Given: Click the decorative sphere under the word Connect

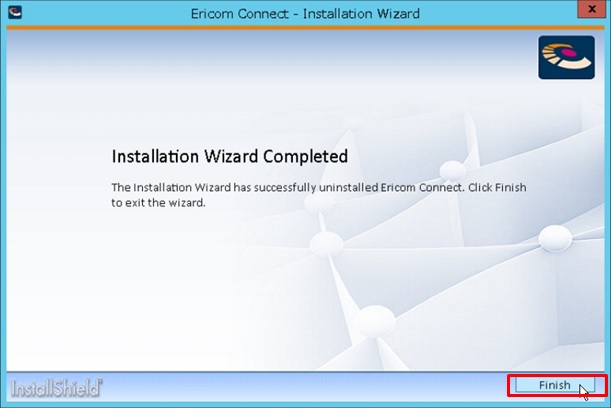Looking at the screenshot, I should [x=452, y=170].
